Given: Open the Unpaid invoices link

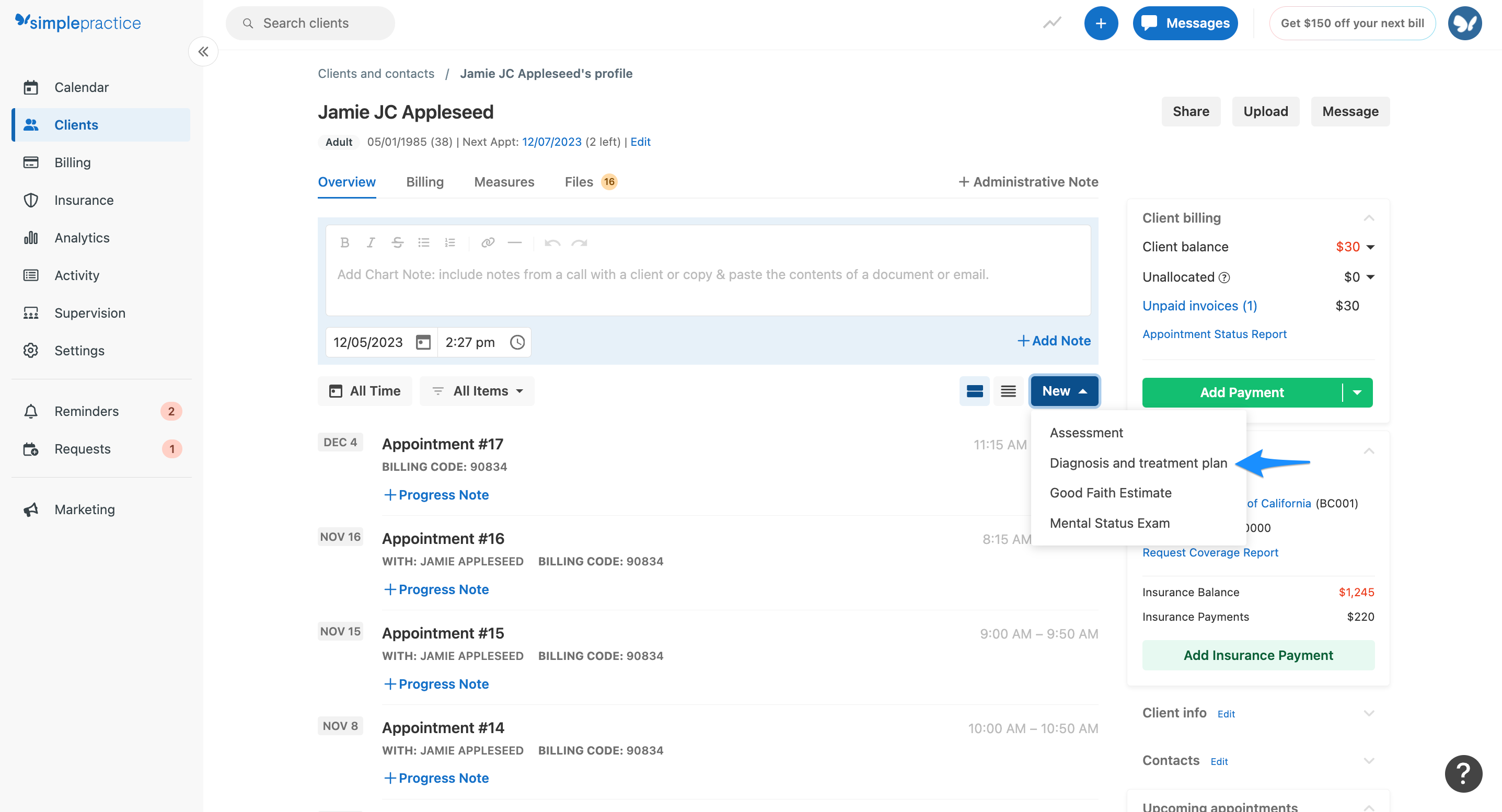Looking at the screenshot, I should (1199, 306).
